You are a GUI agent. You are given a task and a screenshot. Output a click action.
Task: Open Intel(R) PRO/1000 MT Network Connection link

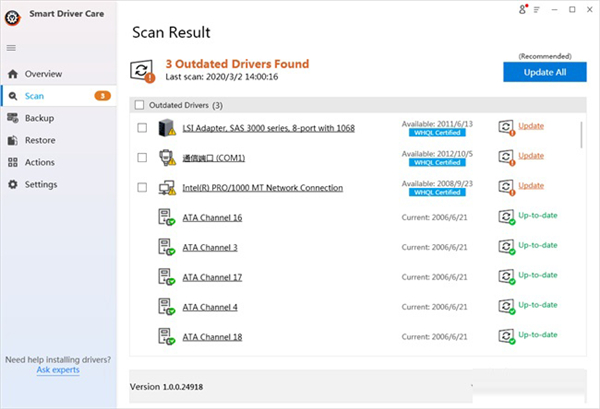pyautogui.click(x=262, y=188)
